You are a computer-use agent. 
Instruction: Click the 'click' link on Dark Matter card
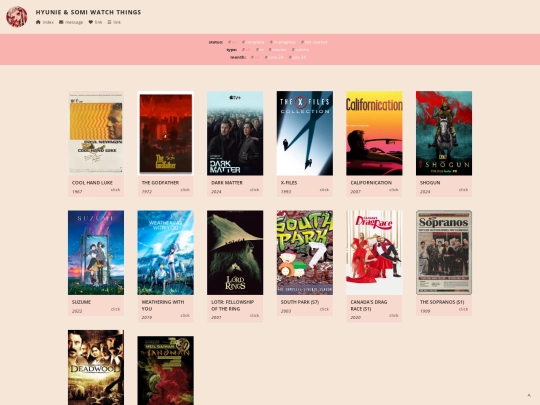pos(255,190)
